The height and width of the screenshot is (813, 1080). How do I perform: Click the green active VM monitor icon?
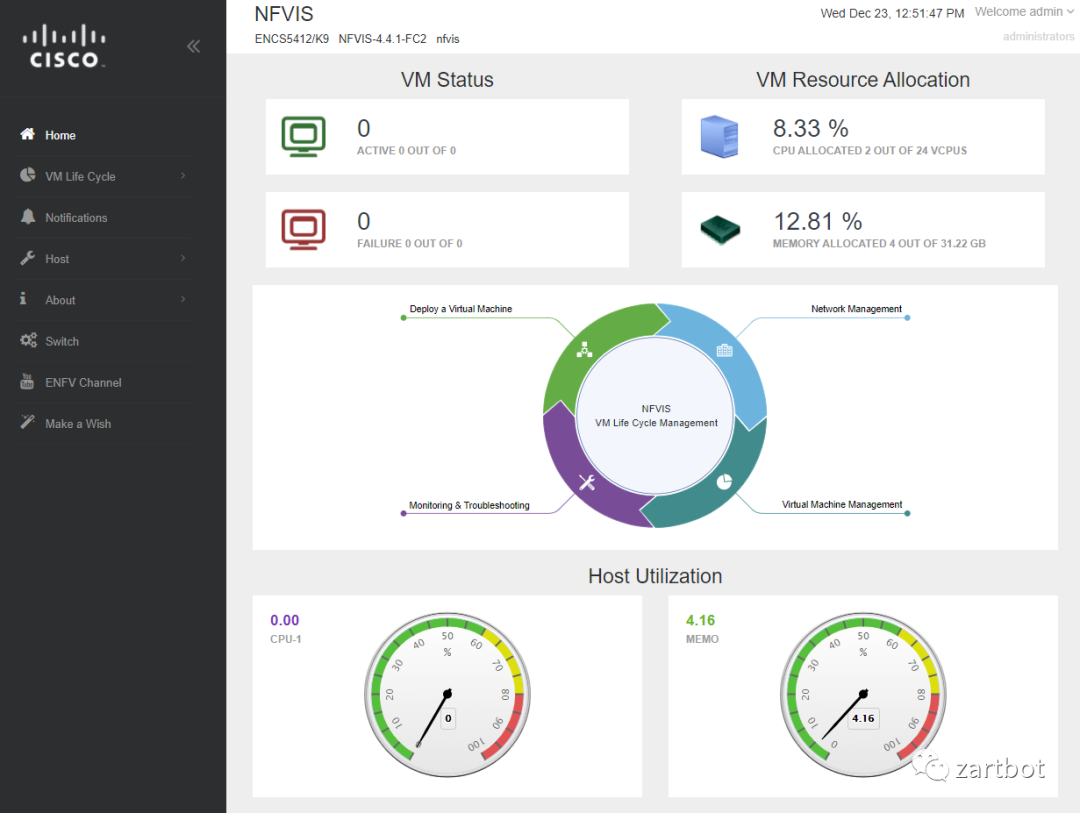(x=303, y=136)
